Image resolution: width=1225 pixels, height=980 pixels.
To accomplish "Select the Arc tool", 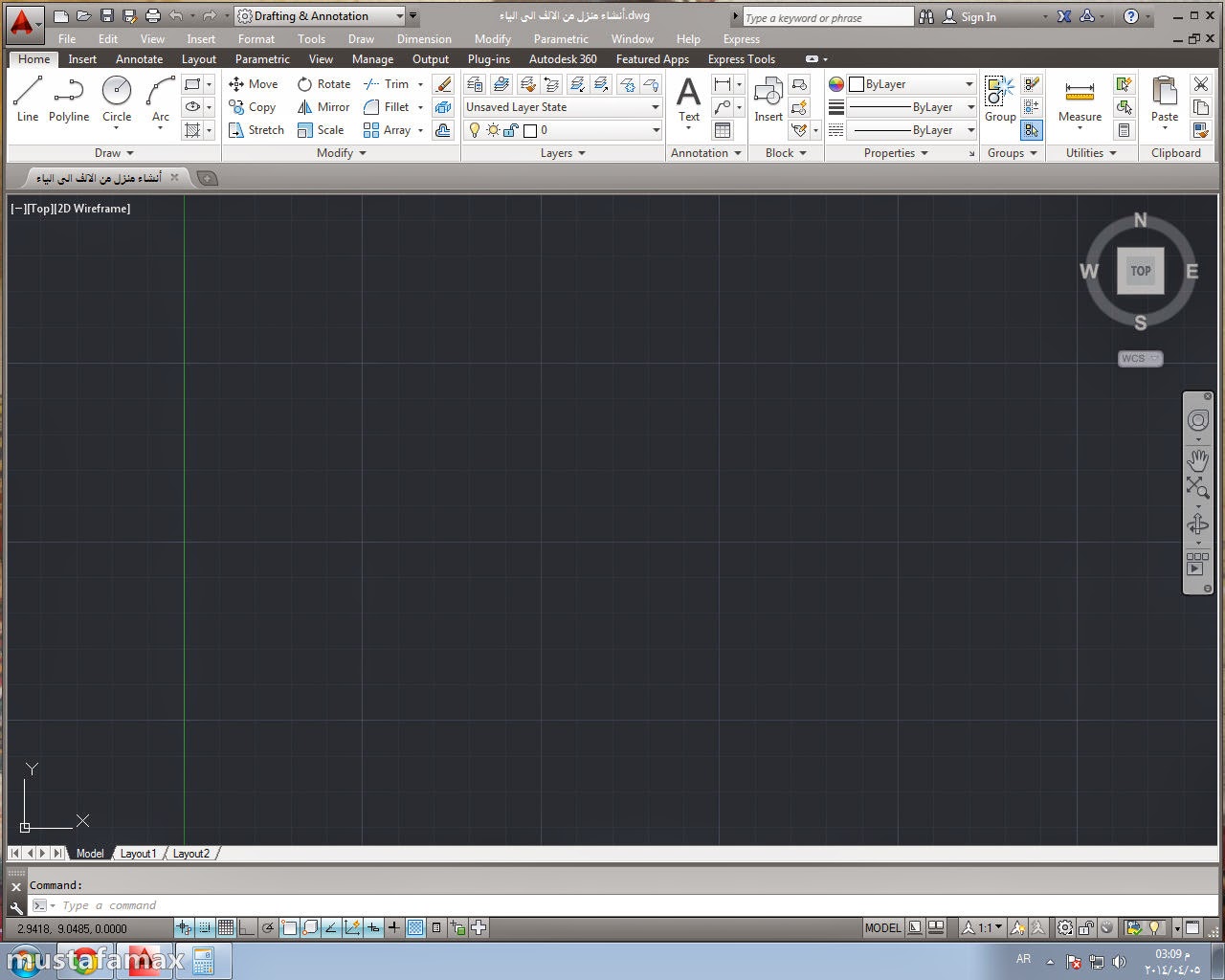I will click(x=161, y=100).
